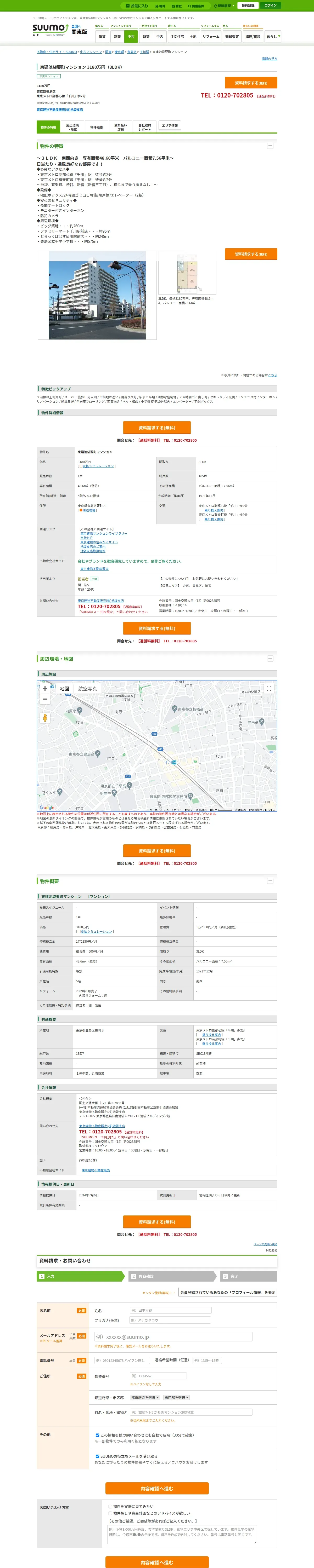Switch to the 物件の特徴 tab
Image resolution: width=314 pixels, height=1568 pixels.
point(48,127)
